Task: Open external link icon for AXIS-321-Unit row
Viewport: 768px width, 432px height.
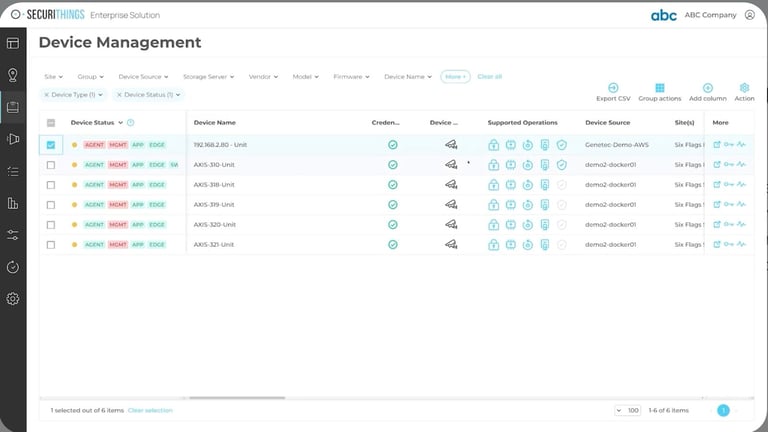Action: [717, 244]
